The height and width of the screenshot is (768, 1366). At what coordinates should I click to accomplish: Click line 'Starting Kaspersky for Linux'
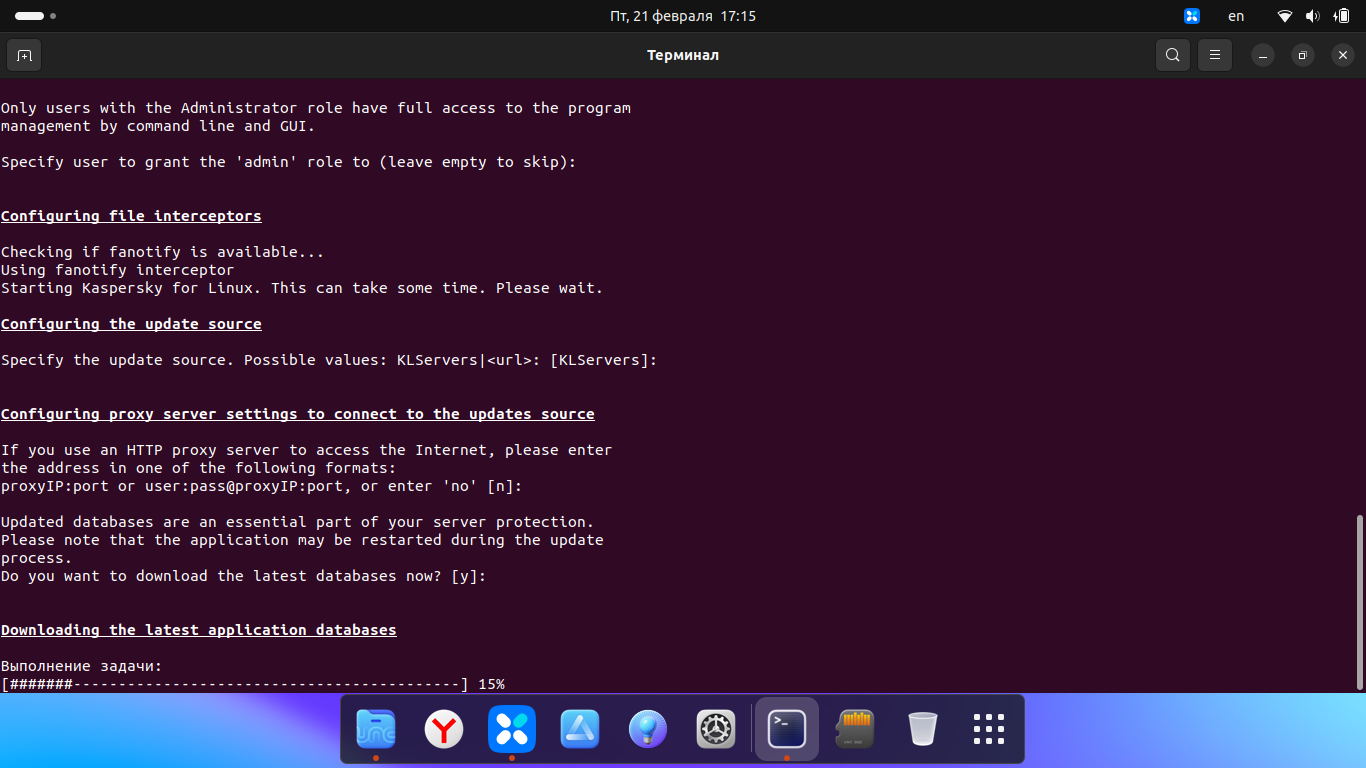(x=302, y=288)
